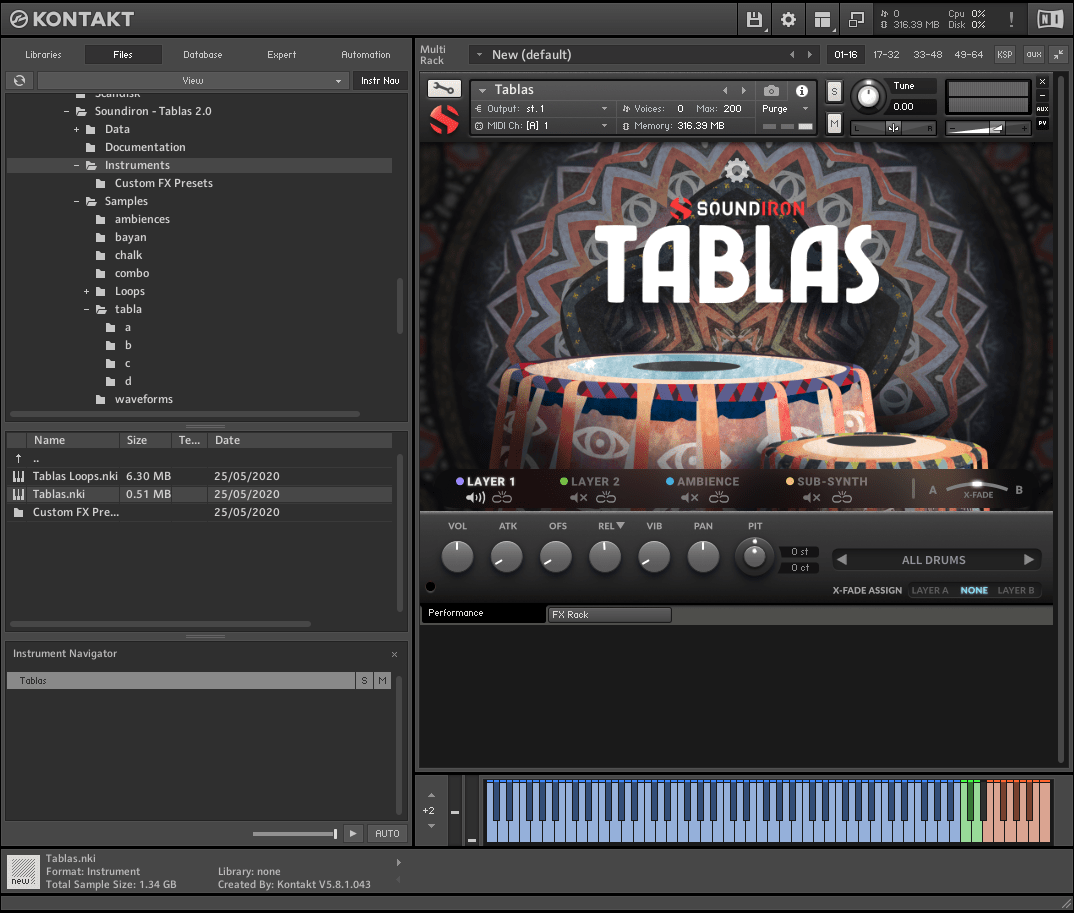Open the workspace panel layout icon
Viewport: 1074px width, 913px height.
(x=823, y=20)
